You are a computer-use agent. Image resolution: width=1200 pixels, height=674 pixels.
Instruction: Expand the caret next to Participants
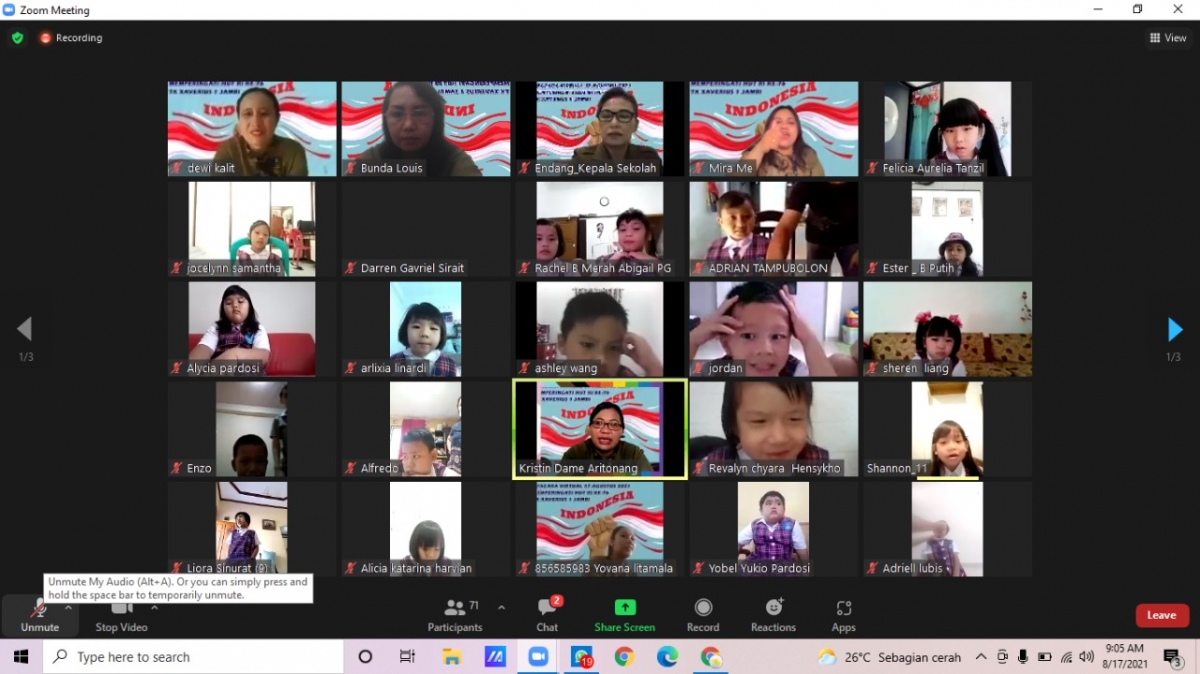pos(501,607)
